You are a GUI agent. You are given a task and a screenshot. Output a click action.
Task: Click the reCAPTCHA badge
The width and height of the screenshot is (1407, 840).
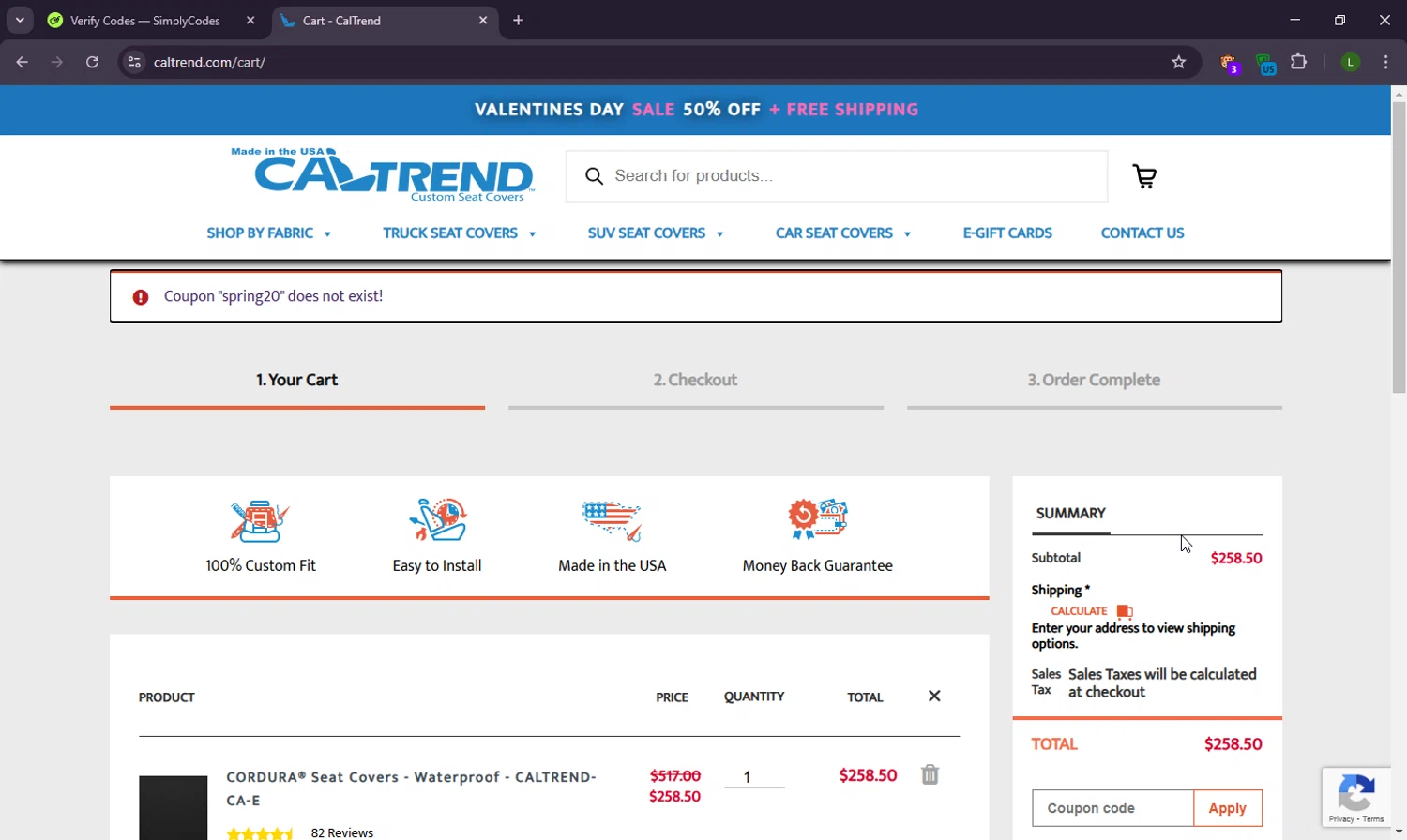coord(1355,798)
